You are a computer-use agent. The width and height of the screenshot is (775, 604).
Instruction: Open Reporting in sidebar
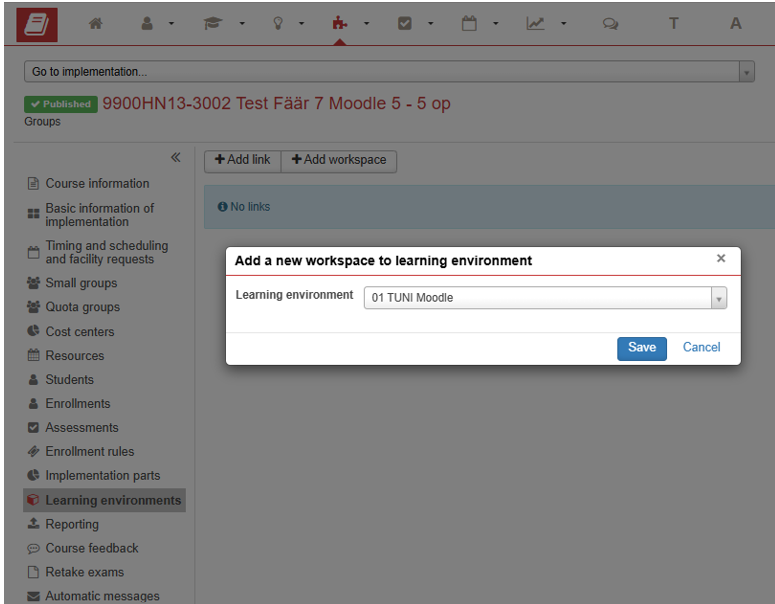72,524
